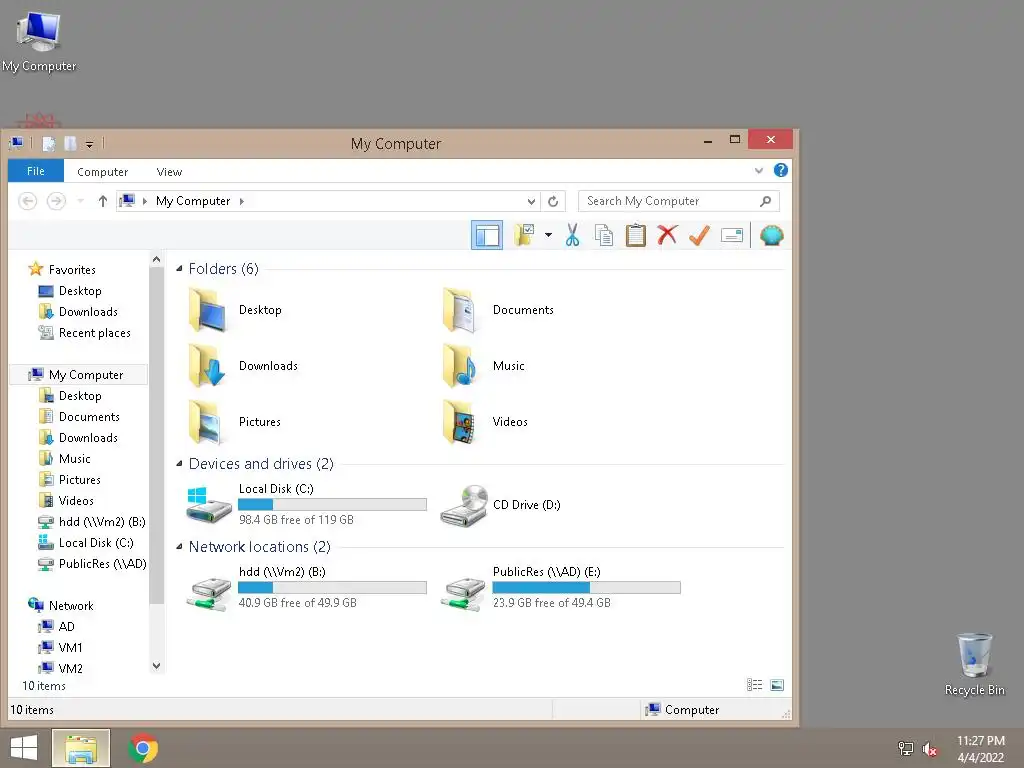Select the Documents folder in main pane
This screenshot has width=1024, height=768.
(x=498, y=310)
